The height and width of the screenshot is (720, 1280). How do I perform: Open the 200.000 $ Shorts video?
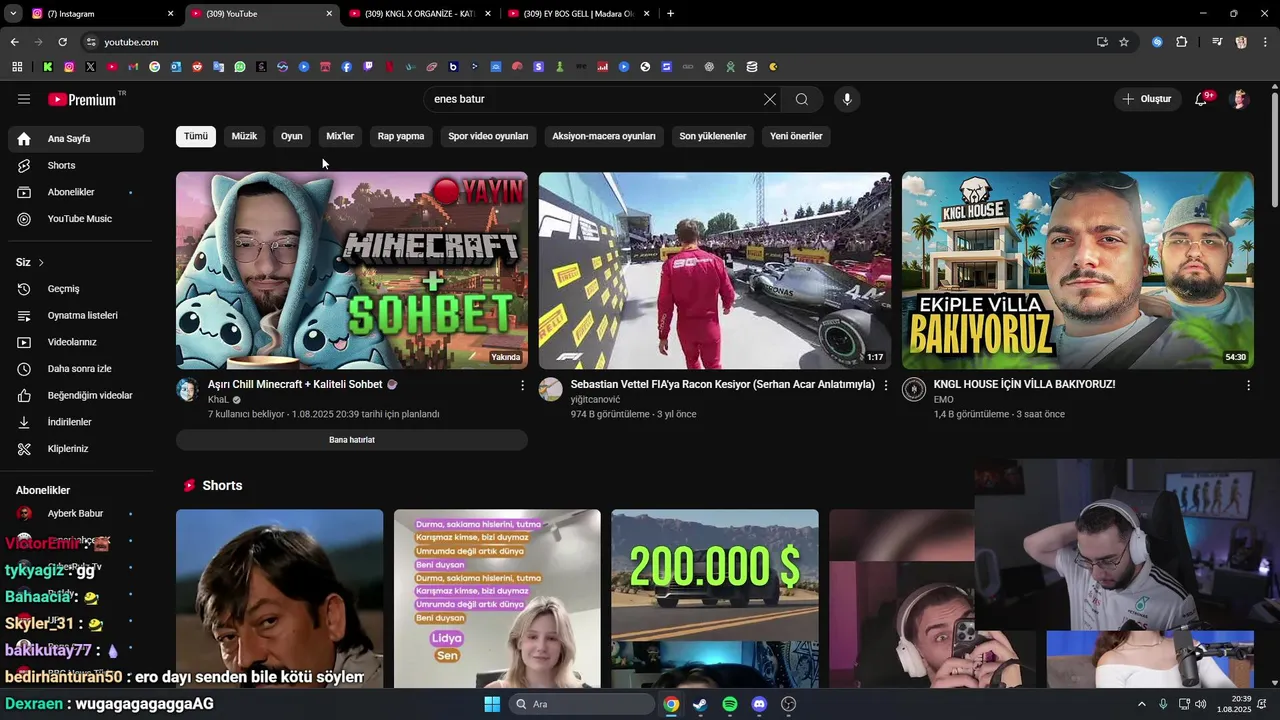click(715, 598)
